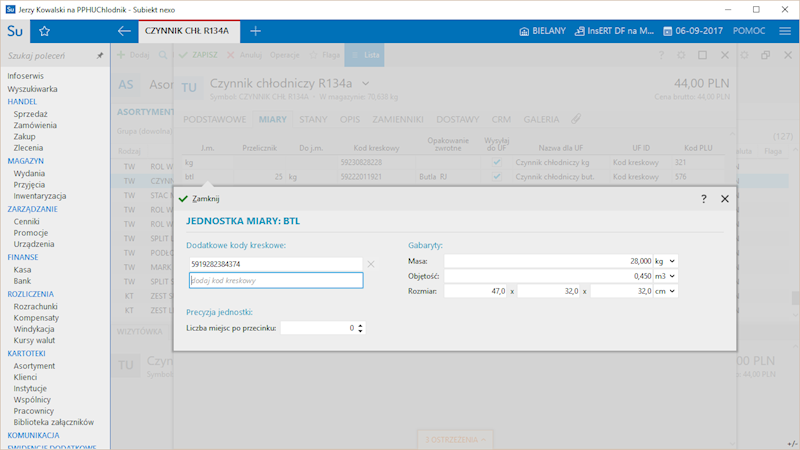This screenshot has height=450, width=800.
Task: Expand the 3 OSTRZEŻENIA warnings panel
Action: coord(455,439)
